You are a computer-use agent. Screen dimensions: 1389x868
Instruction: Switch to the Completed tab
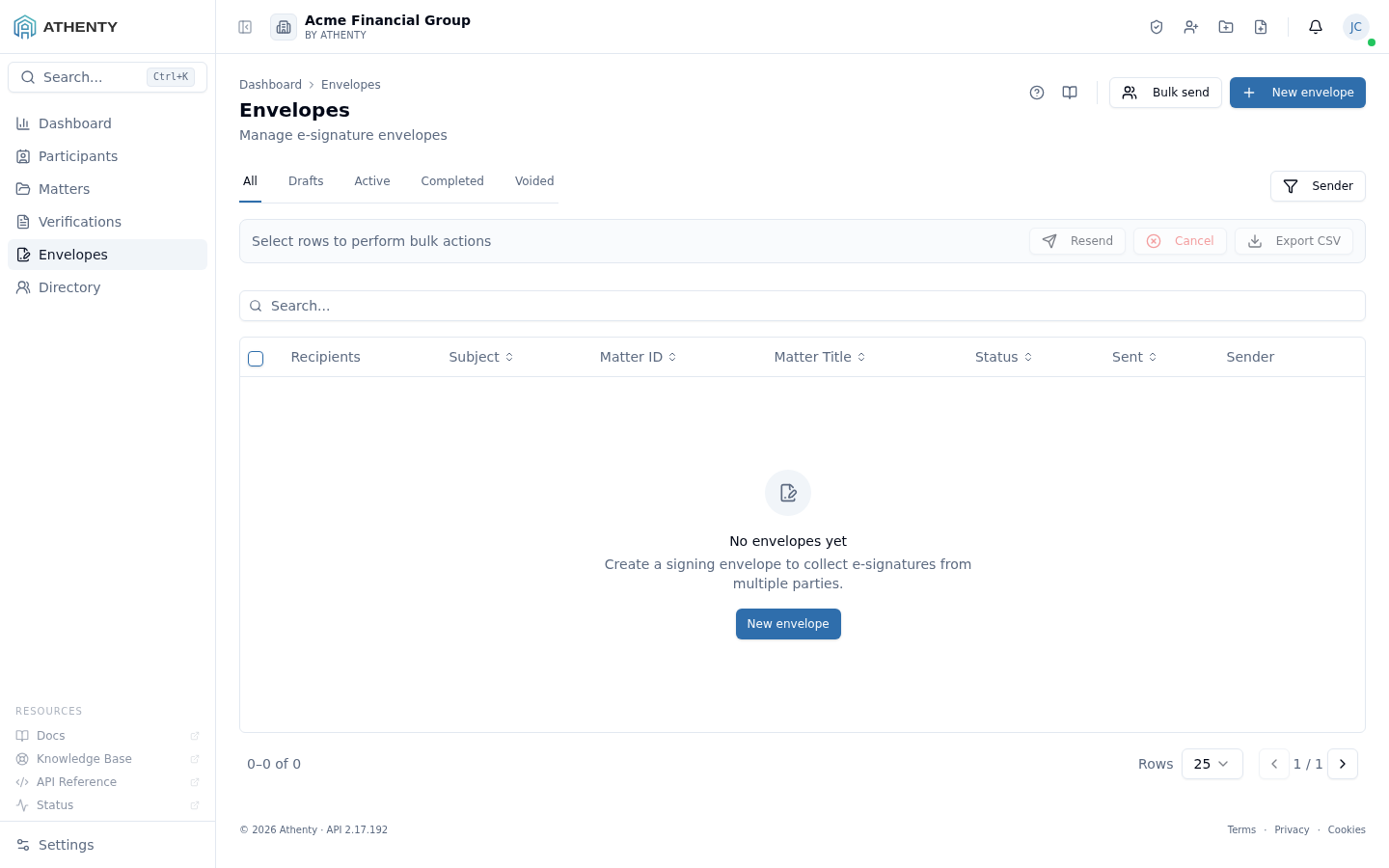[x=452, y=181]
